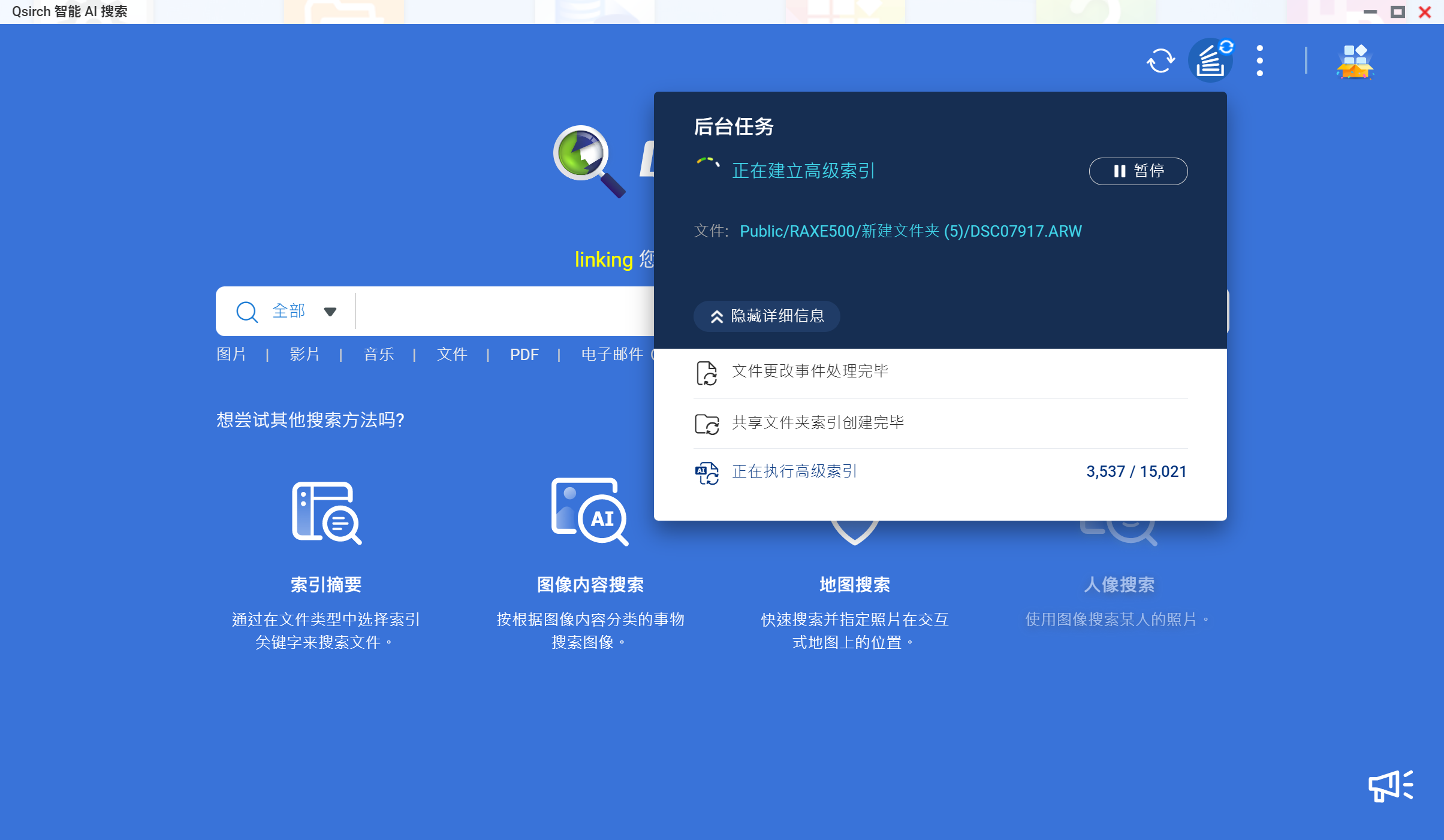Viewport: 1444px width, 840px height.
Task: Choose the 音乐 filter tab
Action: [378, 354]
